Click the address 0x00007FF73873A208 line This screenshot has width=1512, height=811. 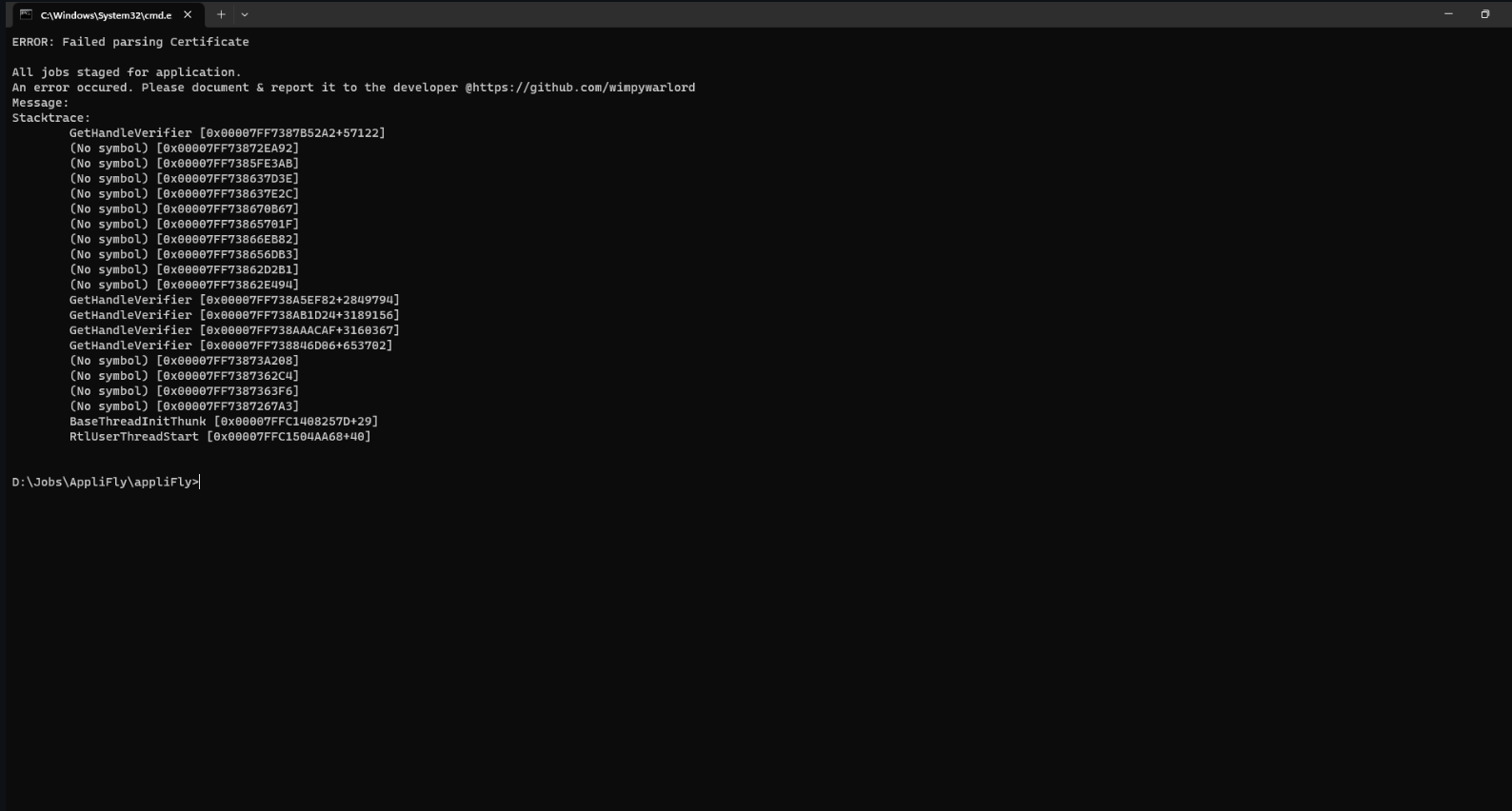pyautogui.click(x=184, y=361)
